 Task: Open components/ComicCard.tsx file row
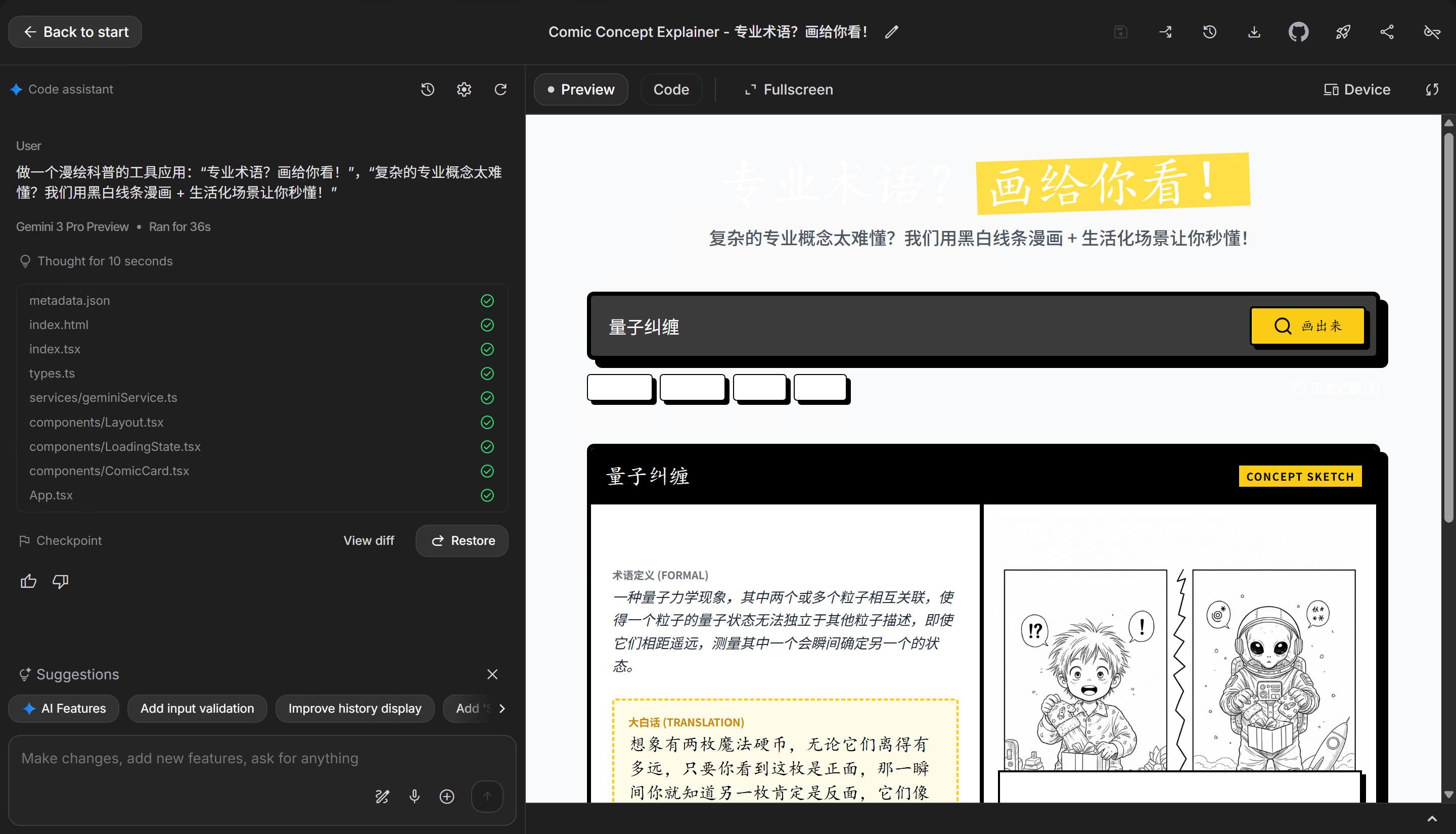[x=262, y=471]
